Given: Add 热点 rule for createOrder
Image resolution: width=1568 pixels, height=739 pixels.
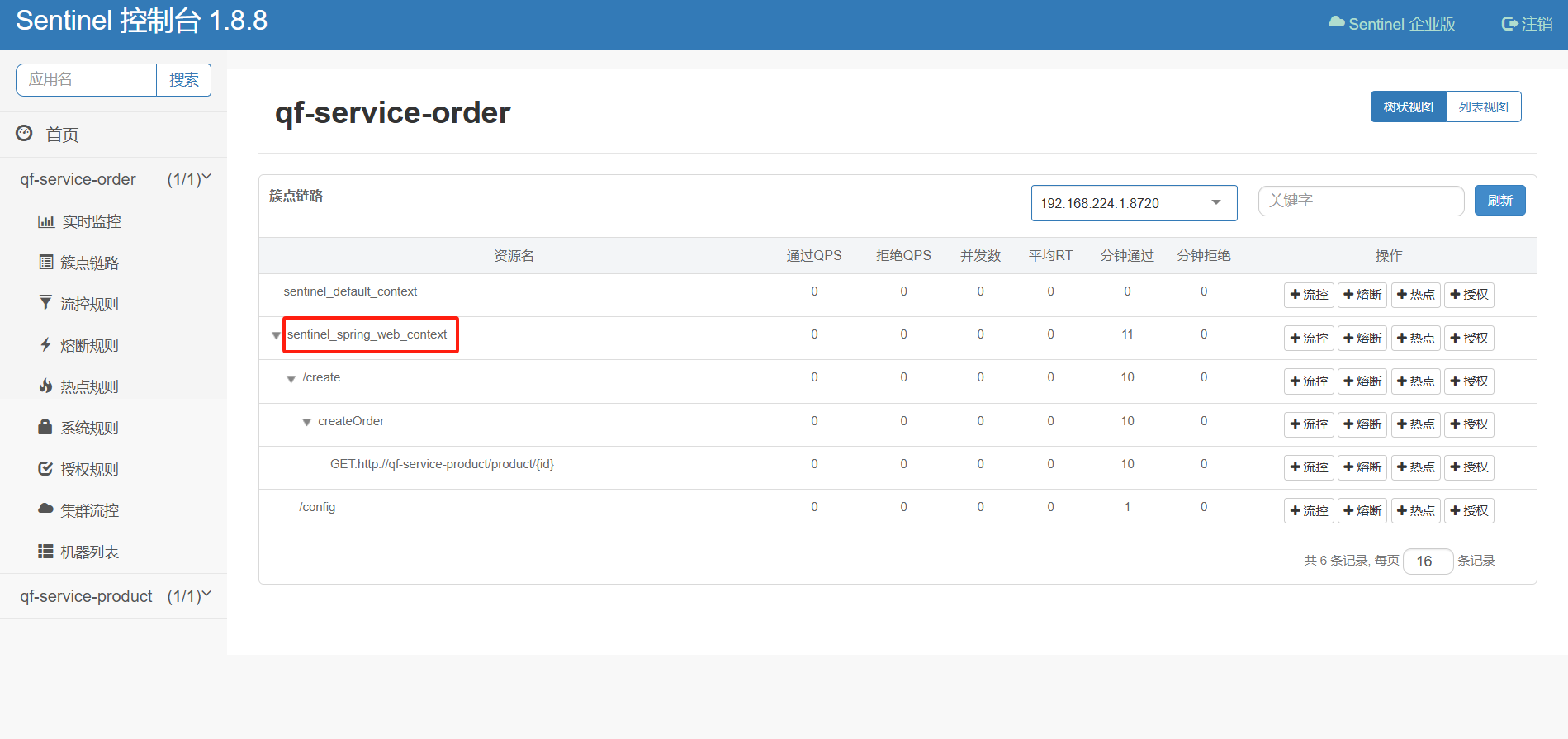Looking at the screenshot, I should pos(1416,424).
